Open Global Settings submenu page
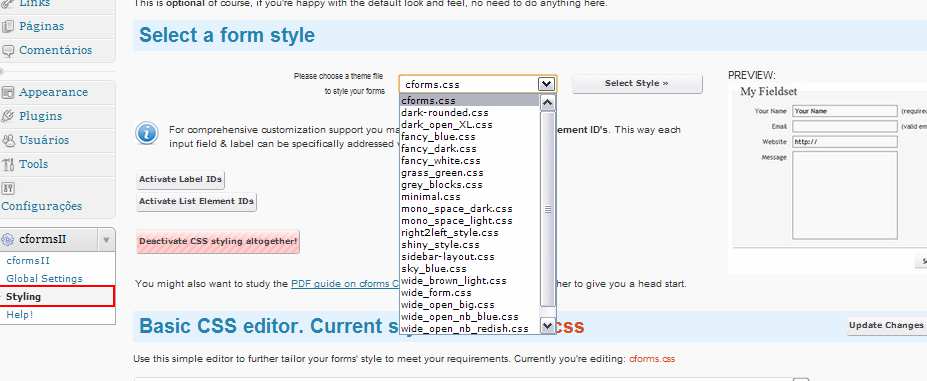The height and width of the screenshot is (381, 927). [44, 278]
